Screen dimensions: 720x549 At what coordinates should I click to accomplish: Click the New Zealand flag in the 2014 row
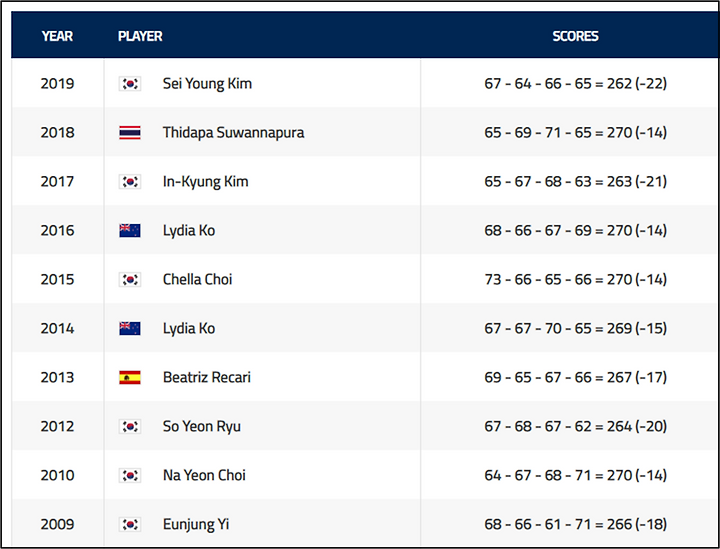[130, 329]
